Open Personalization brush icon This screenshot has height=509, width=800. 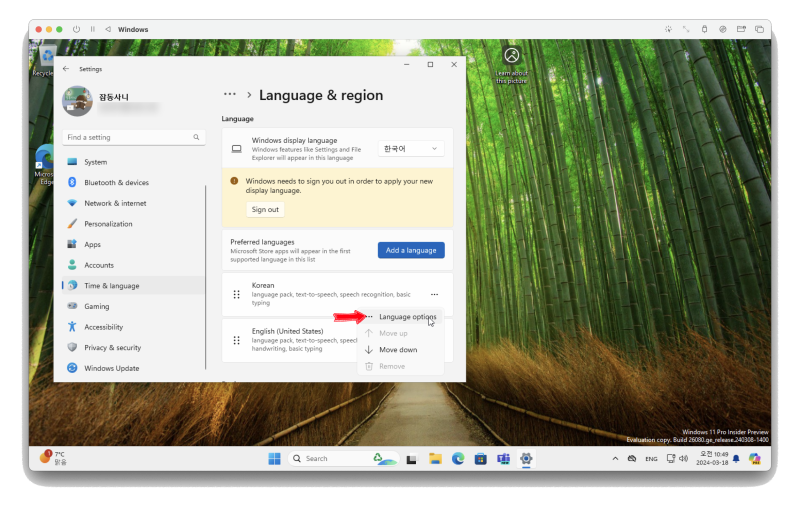click(72, 223)
